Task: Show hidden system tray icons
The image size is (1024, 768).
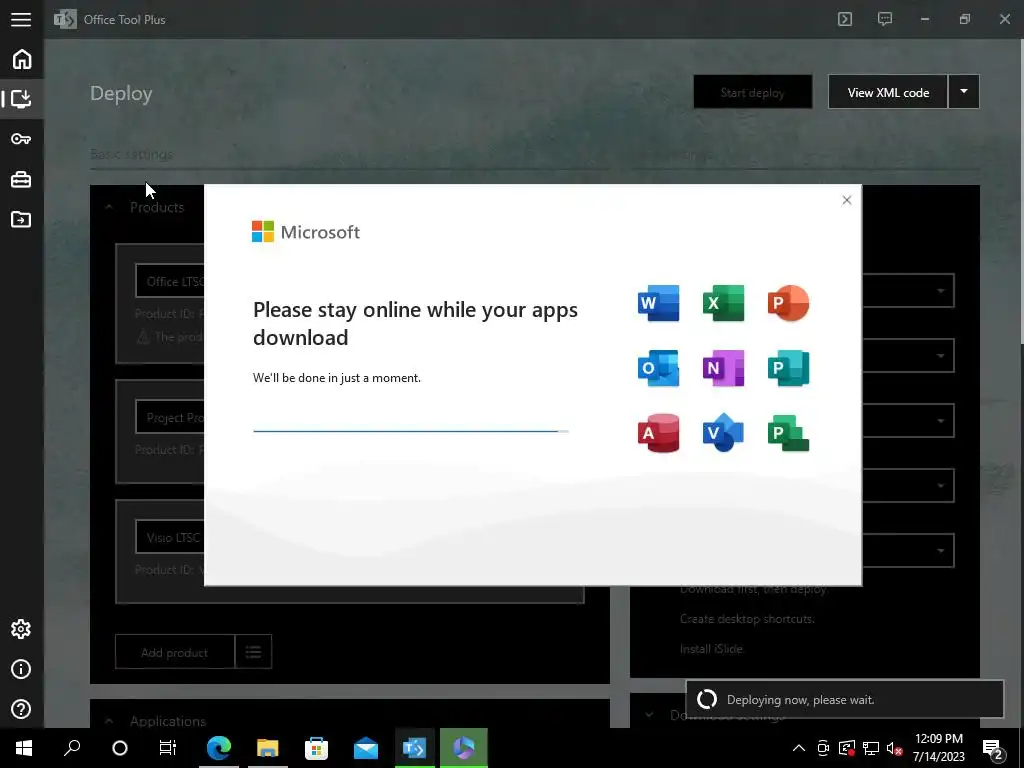Action: 799,748
